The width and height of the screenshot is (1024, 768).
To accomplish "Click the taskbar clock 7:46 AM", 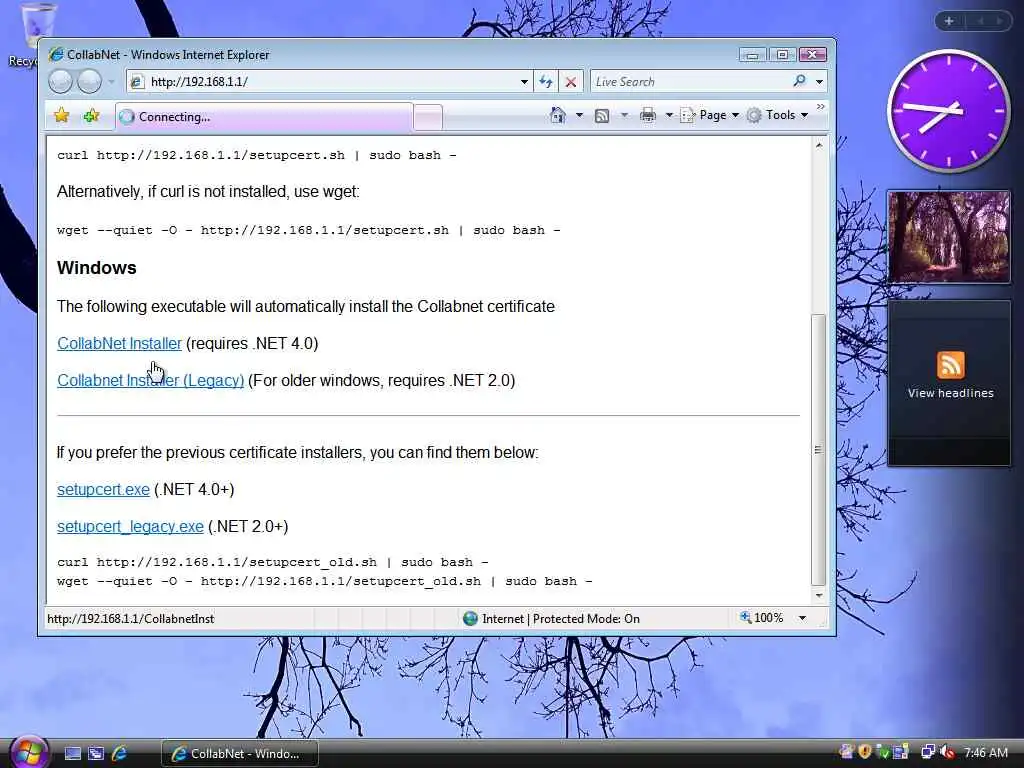I will pos(985,753).
